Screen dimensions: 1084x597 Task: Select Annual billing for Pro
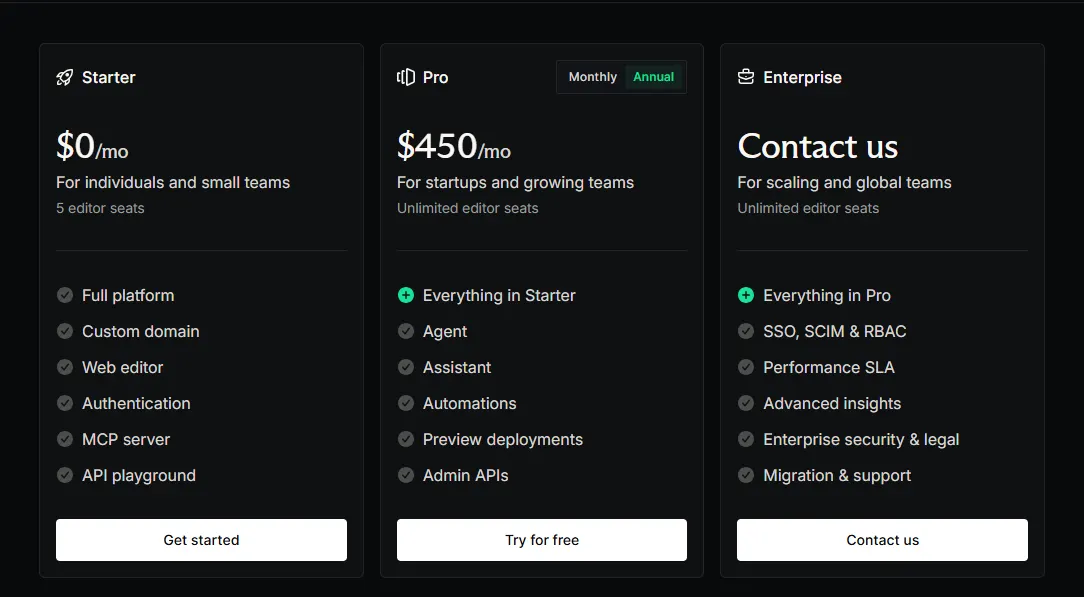[653, 77]
